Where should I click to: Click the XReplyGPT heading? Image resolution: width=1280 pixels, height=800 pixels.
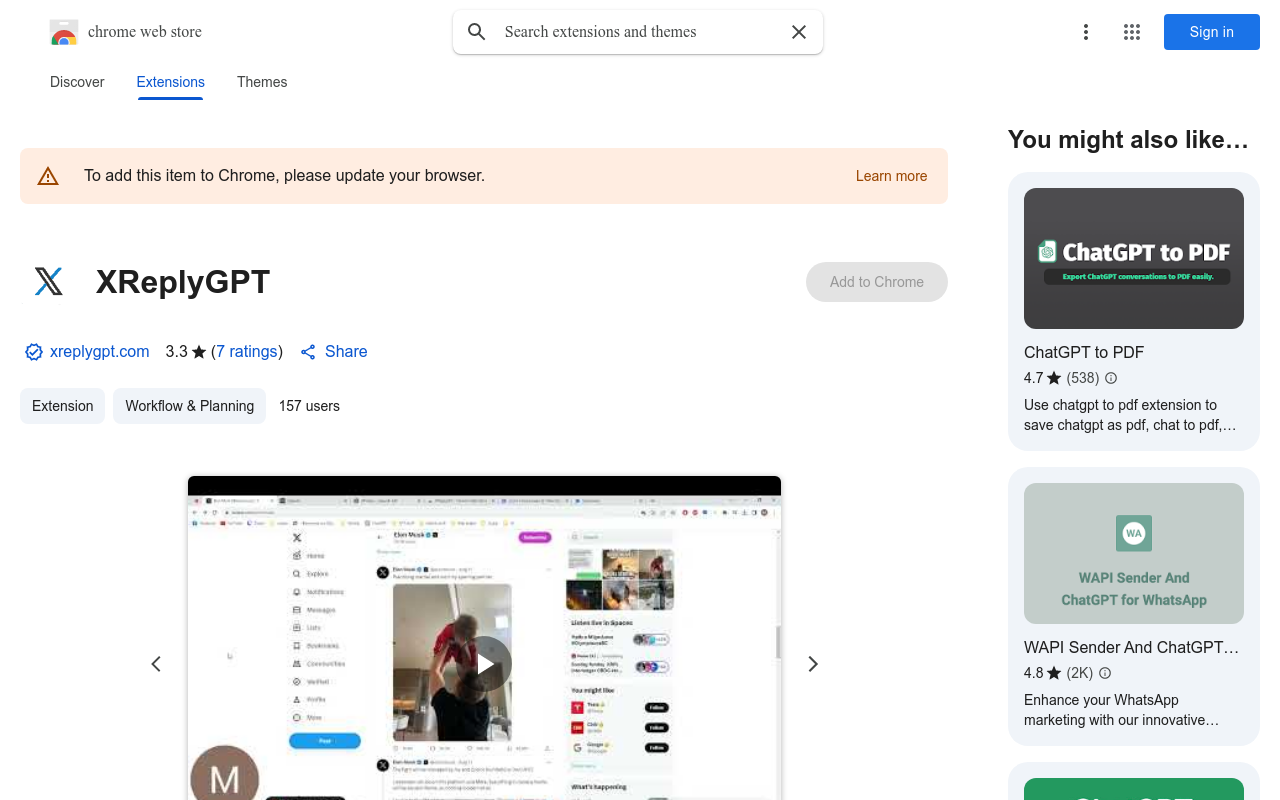coord(183,282)
